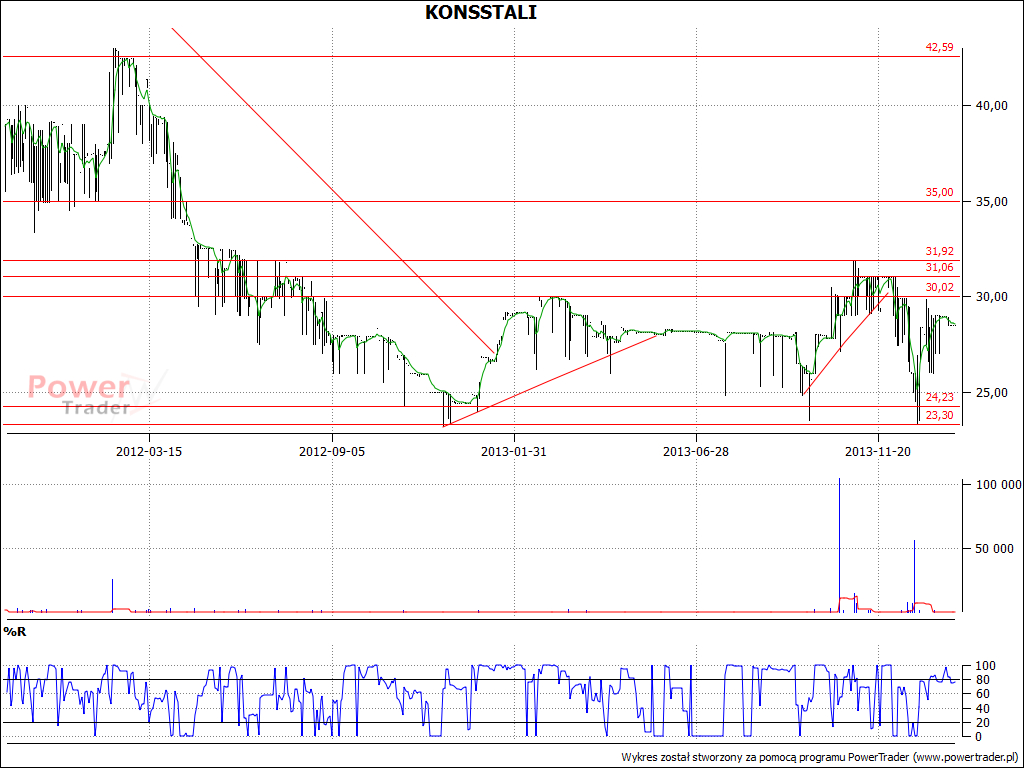
Task: Click the PowerTrader footer credit text
Action: point(821,758)
